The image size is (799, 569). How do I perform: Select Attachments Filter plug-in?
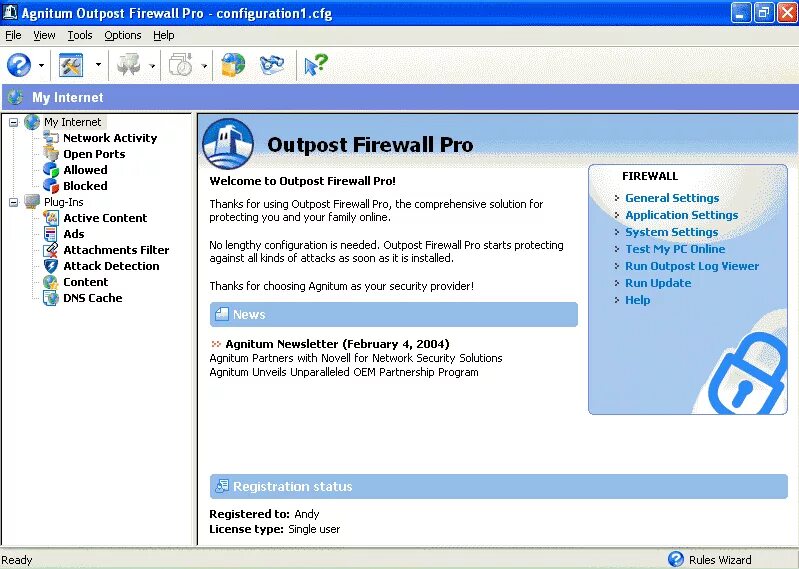pos(116,250)
